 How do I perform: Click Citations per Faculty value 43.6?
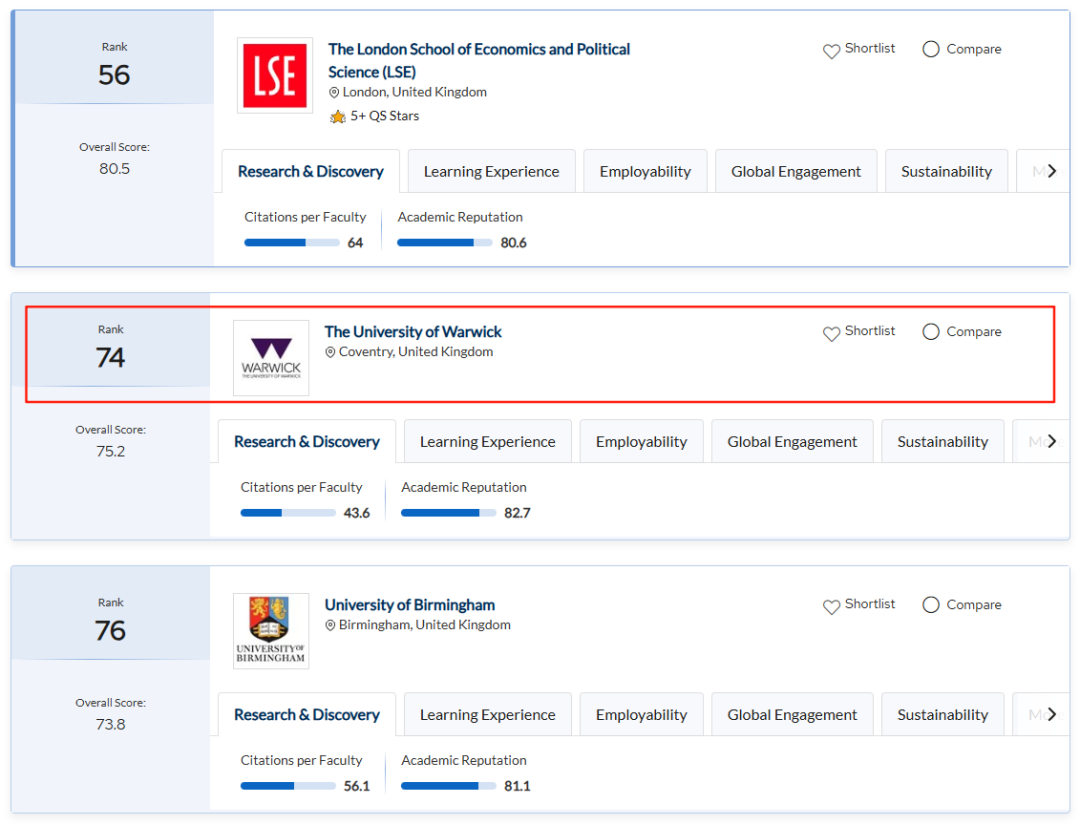tap(357, 513)
